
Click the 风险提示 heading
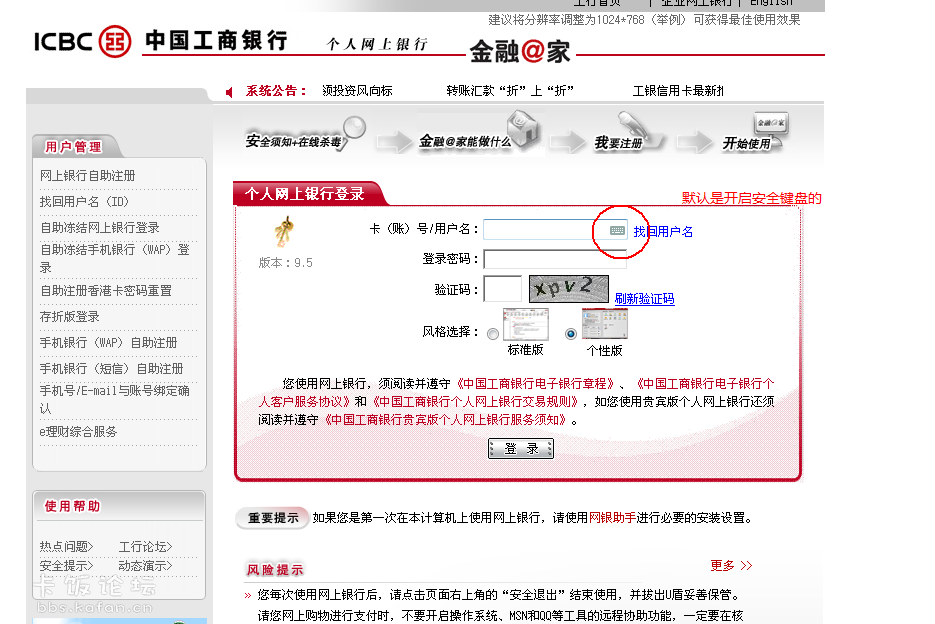click(275, 570)
